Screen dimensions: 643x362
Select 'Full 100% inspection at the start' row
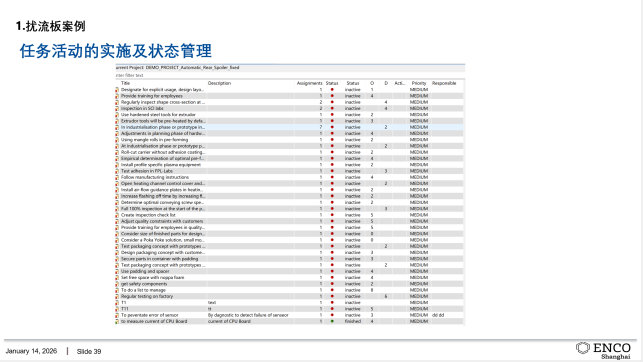[x=290, y=209]
